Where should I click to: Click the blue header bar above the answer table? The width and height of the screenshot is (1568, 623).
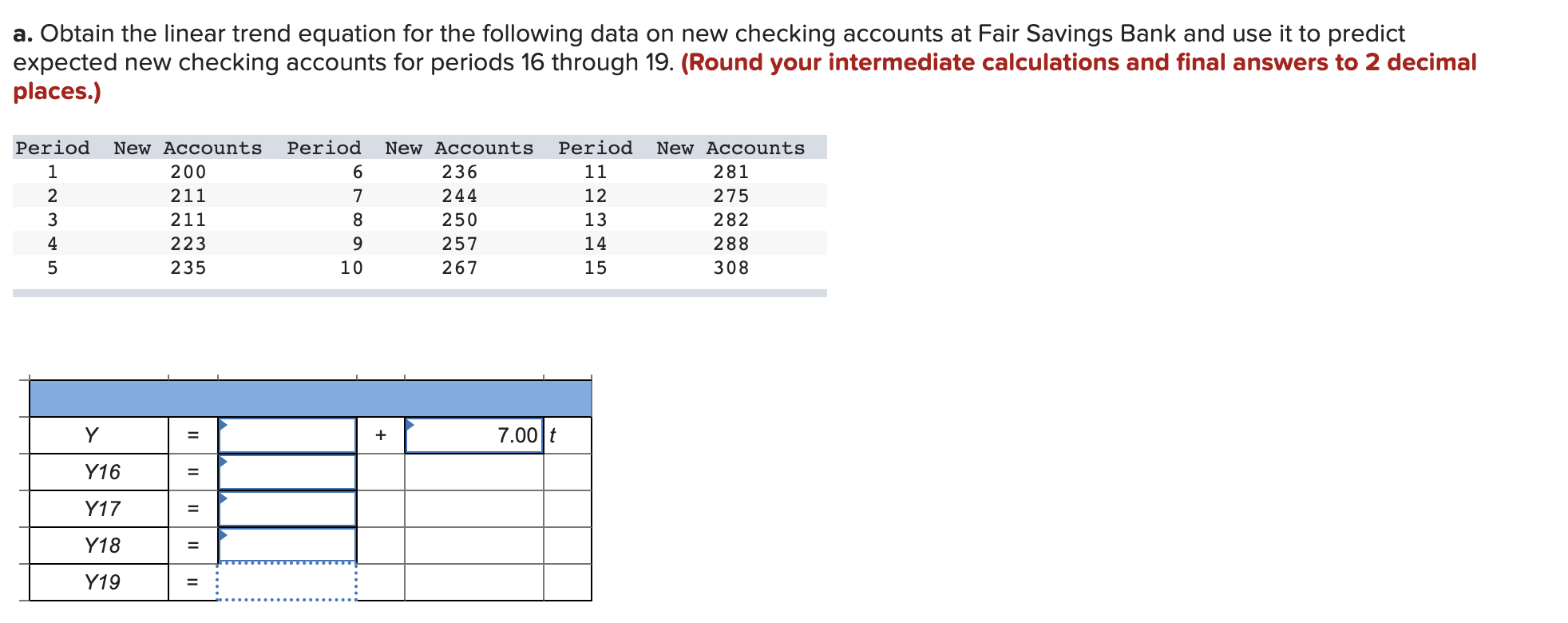click(x=311, y=395)
